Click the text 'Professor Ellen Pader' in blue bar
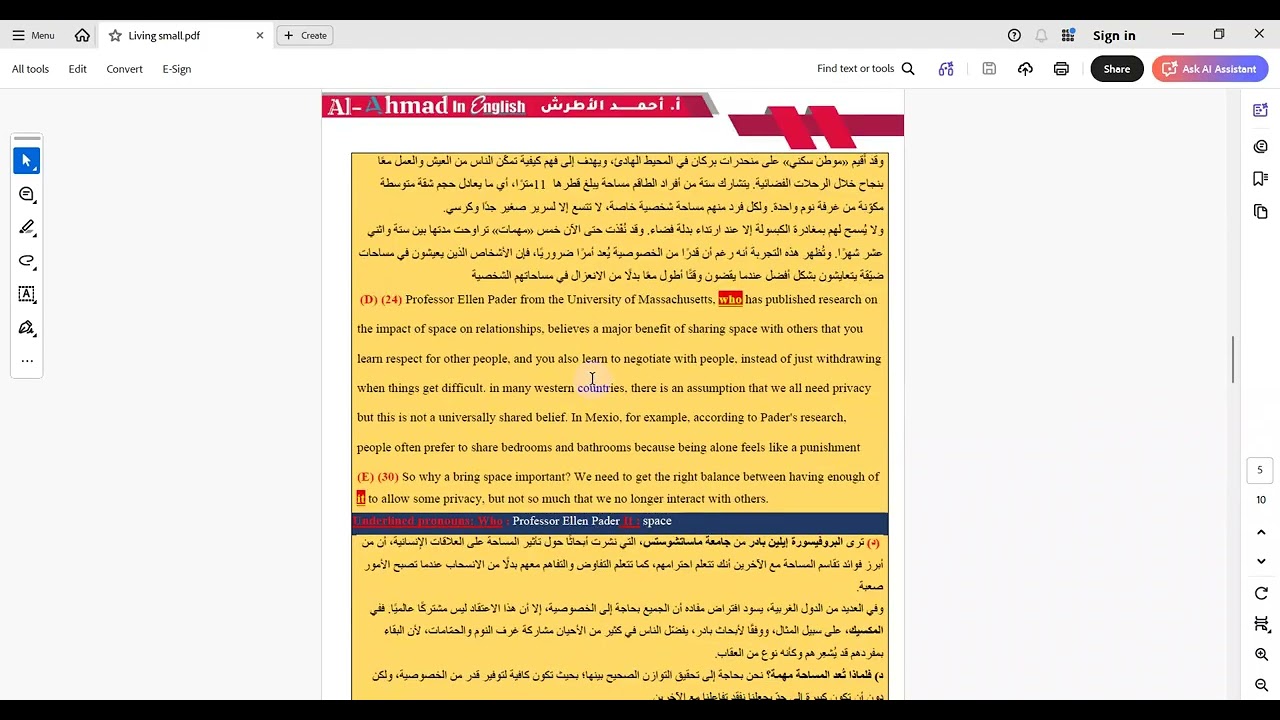The image size is (1280, 720). [x=566, y=521]
